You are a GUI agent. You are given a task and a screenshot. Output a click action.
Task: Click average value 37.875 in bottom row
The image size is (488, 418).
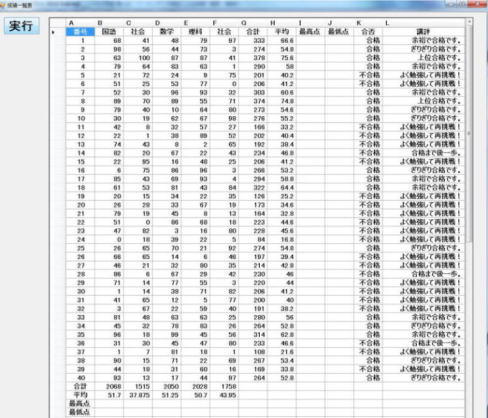click(x=142, y=395)
